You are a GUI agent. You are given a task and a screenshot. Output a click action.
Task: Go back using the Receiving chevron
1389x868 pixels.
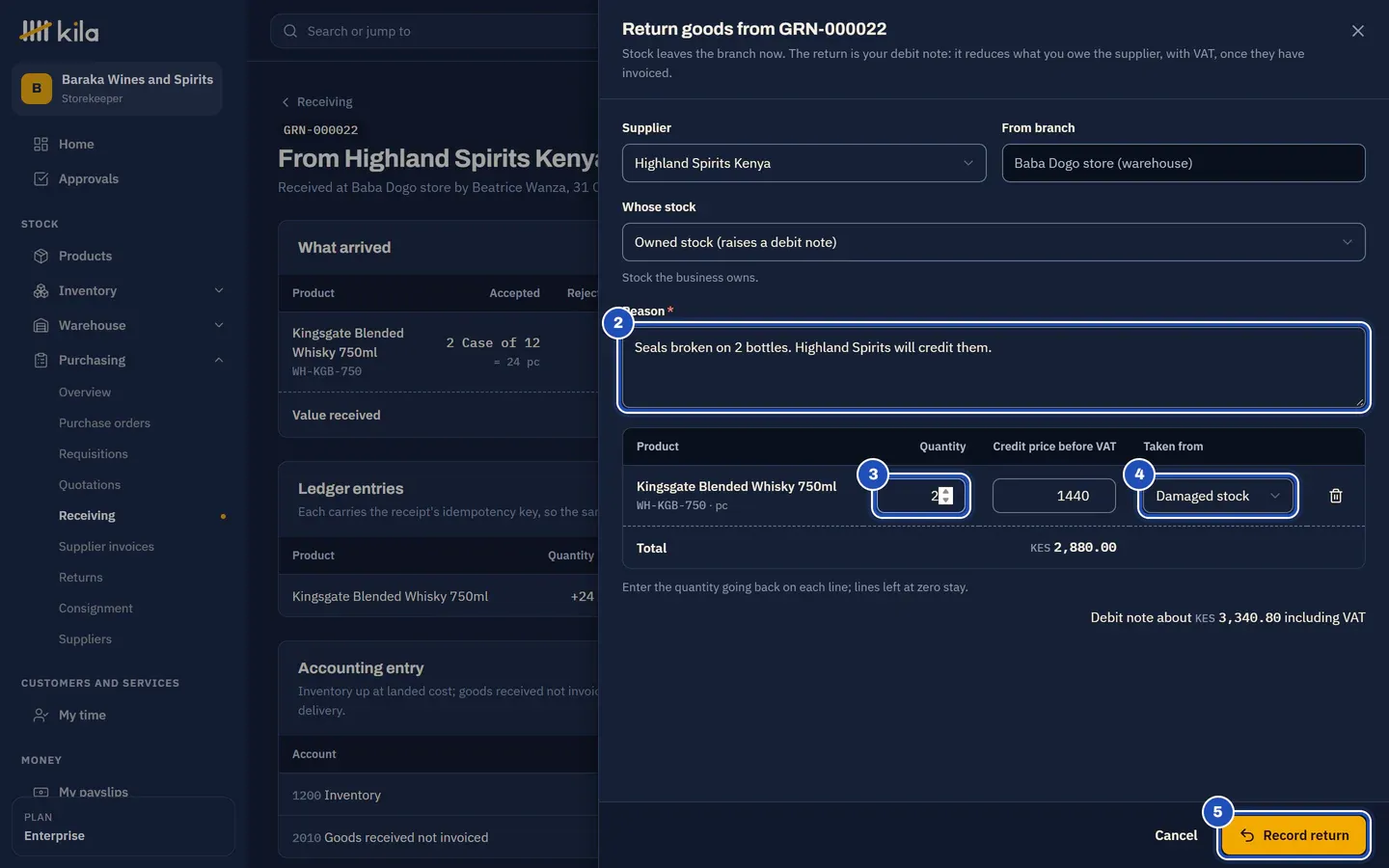tap(286, 101)
